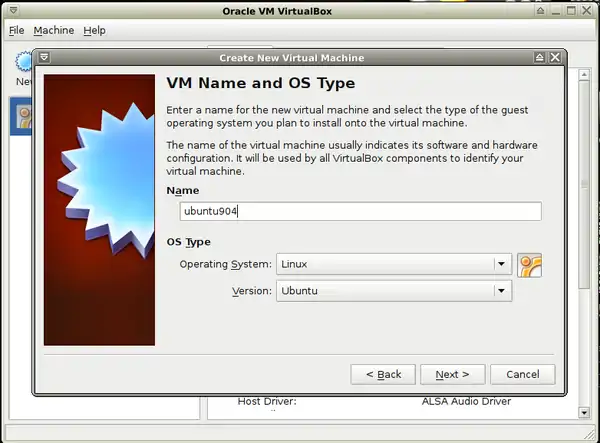Close the Create New Virtual Machine dialog
The image size is (600, 443).
pyautogui.click(x=556, y=58)
